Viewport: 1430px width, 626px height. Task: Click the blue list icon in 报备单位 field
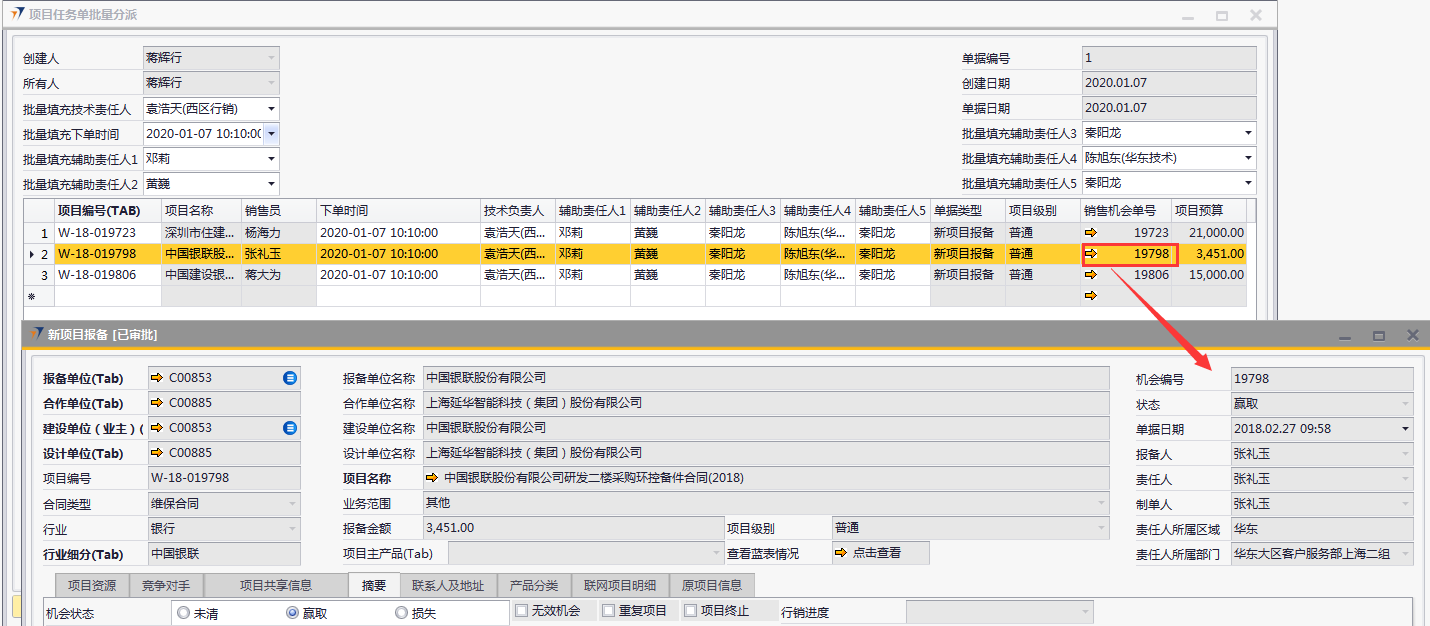point(290,378)
